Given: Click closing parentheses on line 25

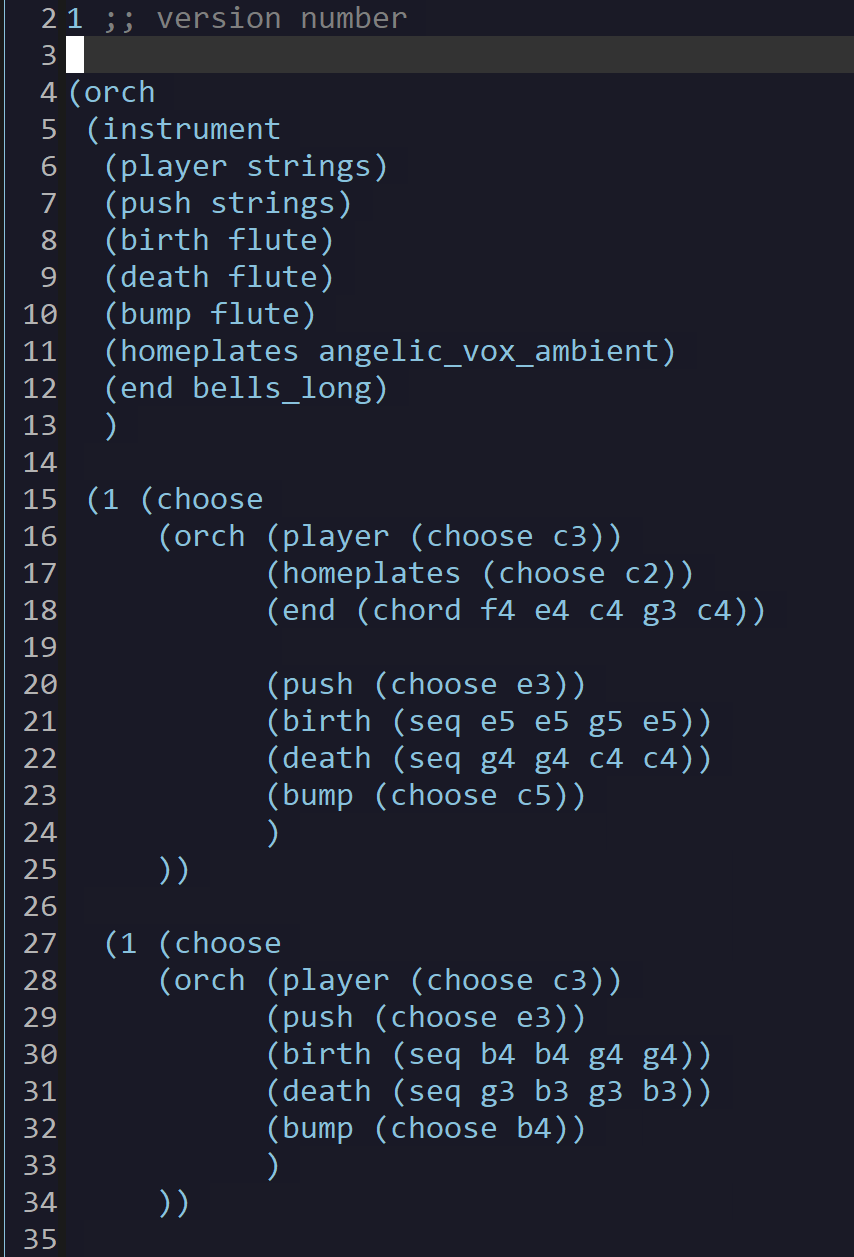Looking at the screenshot, I should tap(174, 869).
